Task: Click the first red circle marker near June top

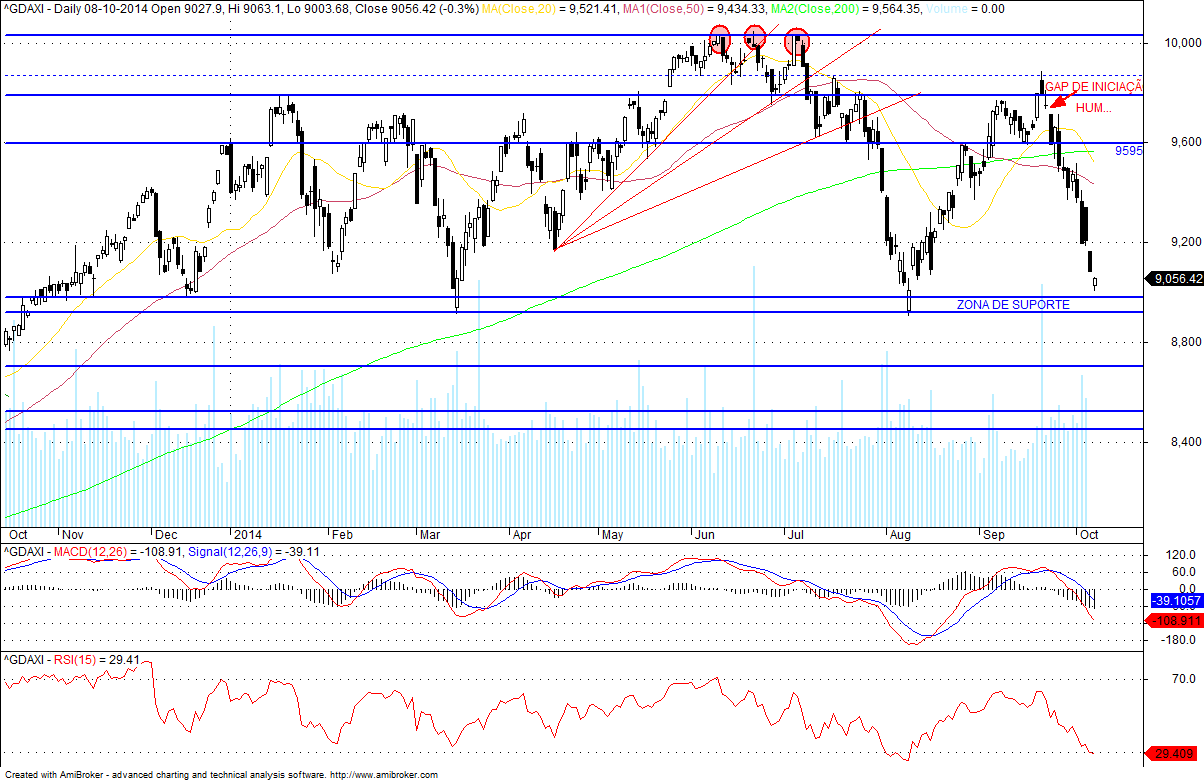Action: [720, 39]
